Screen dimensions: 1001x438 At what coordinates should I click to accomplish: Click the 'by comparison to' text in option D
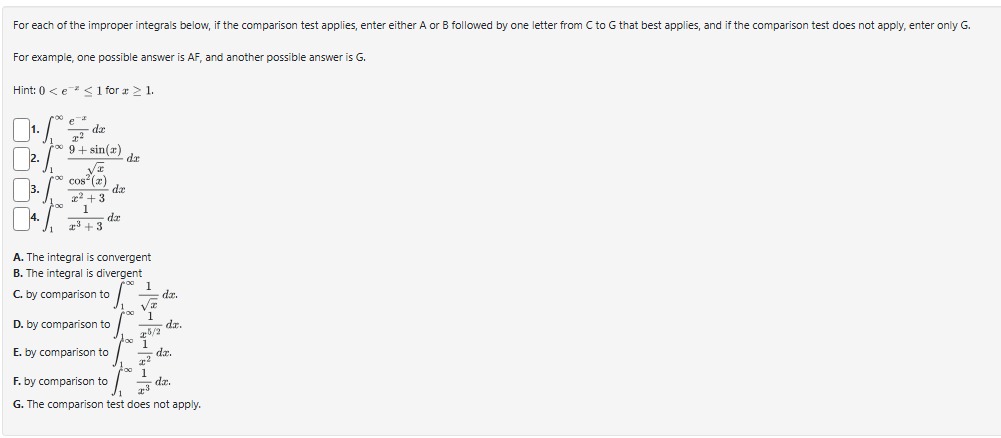68,324
